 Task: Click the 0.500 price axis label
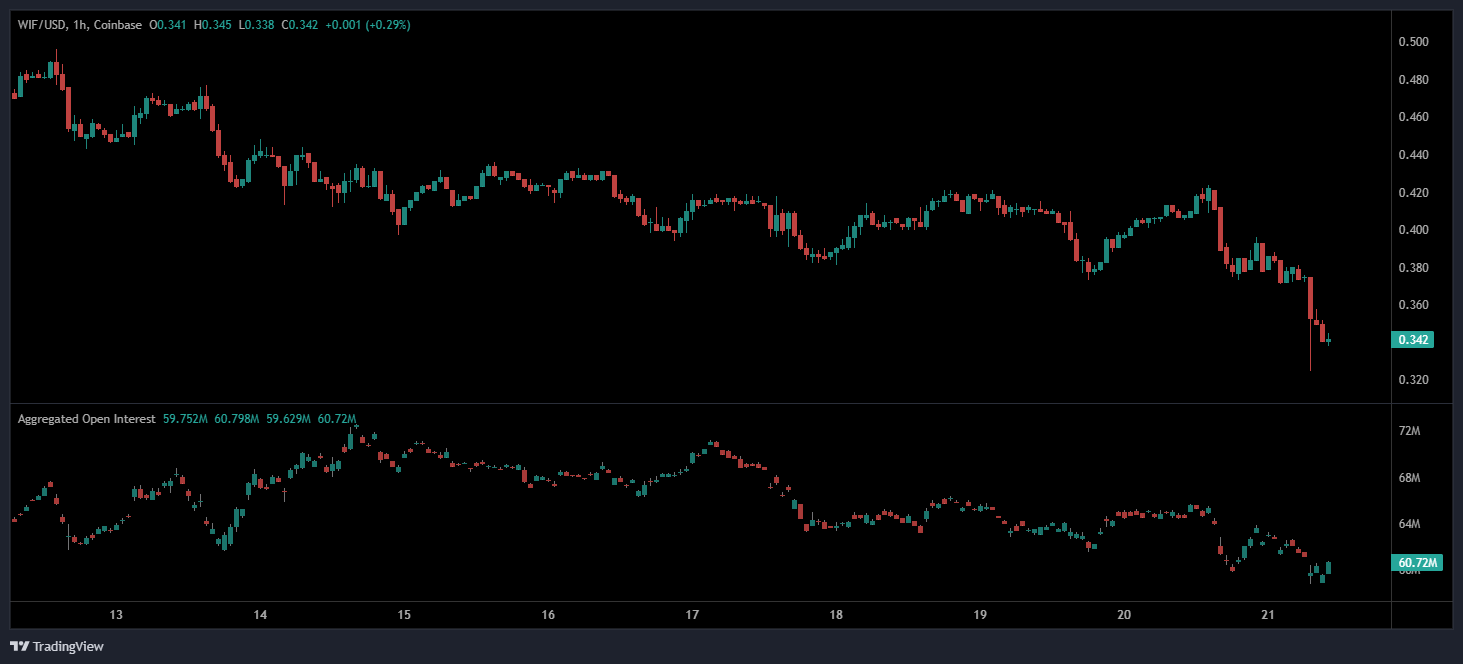(1413, 42)
